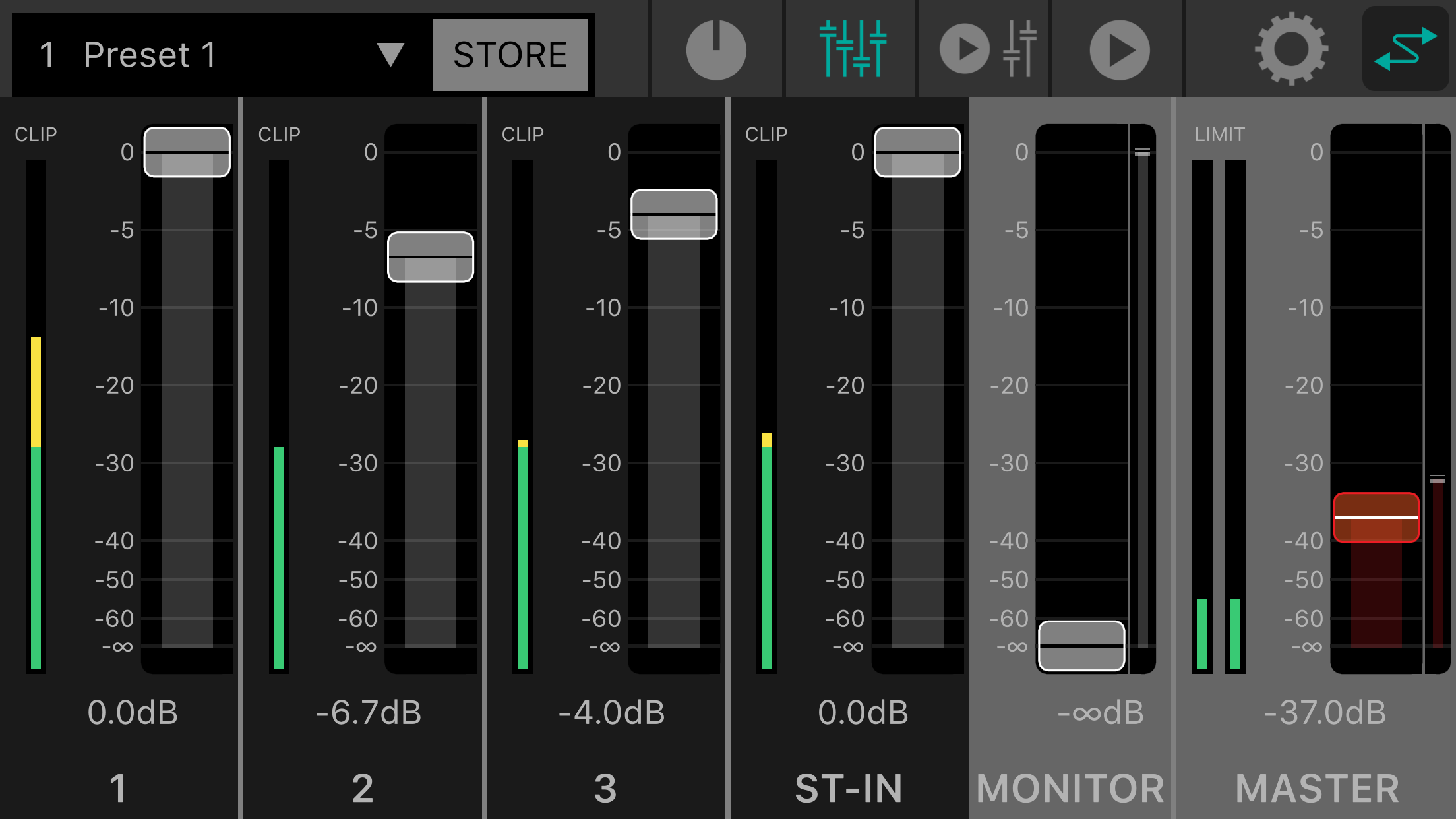
Task: Select the MASTER channel label
Action: point(1317,788)
